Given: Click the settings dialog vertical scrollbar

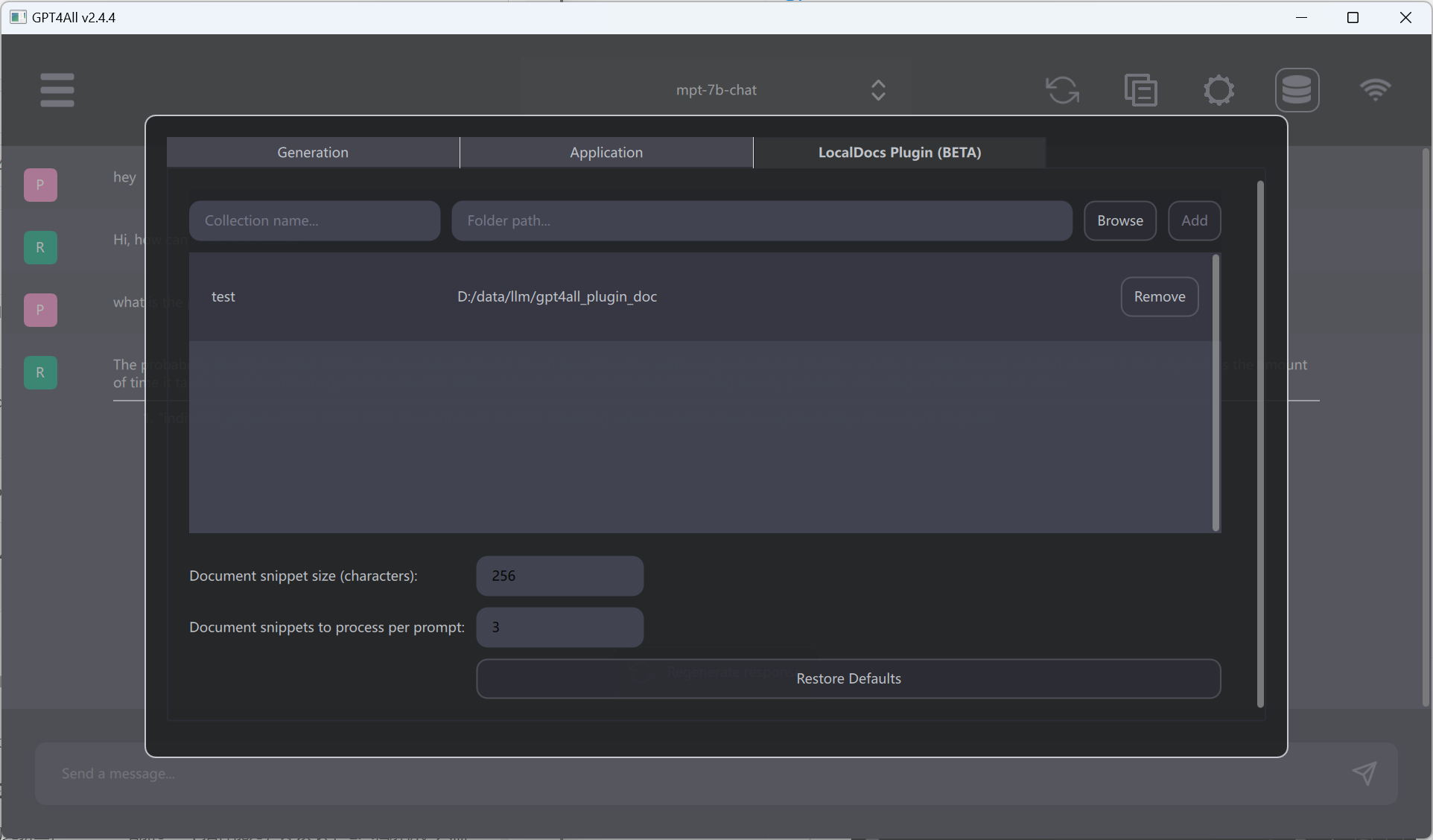Looking at the screenshot, I should pyautogui.click(x=1260, y=444).
